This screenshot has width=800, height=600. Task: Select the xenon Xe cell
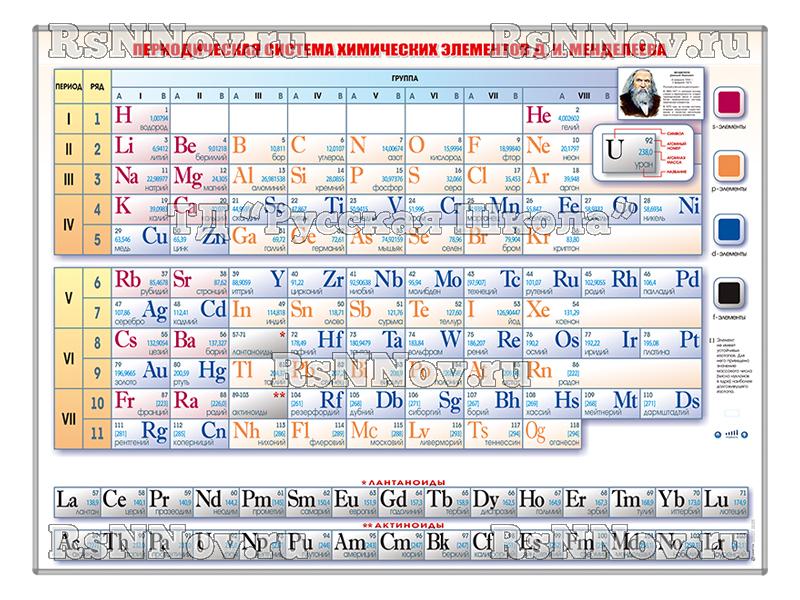[x=553, y=313]
